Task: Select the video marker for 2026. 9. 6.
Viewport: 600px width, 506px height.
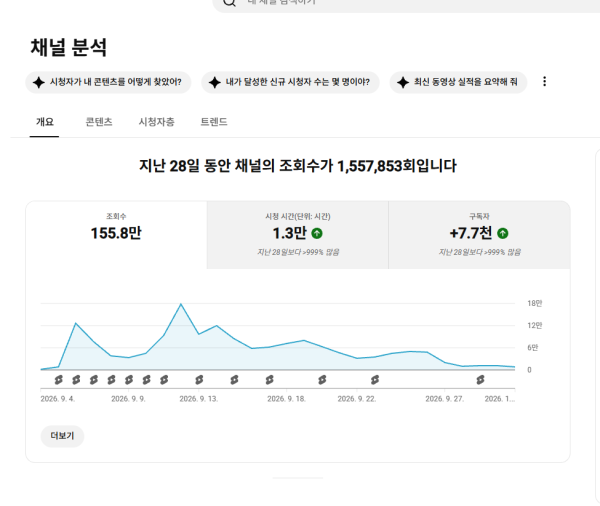Action: point(76,380)
